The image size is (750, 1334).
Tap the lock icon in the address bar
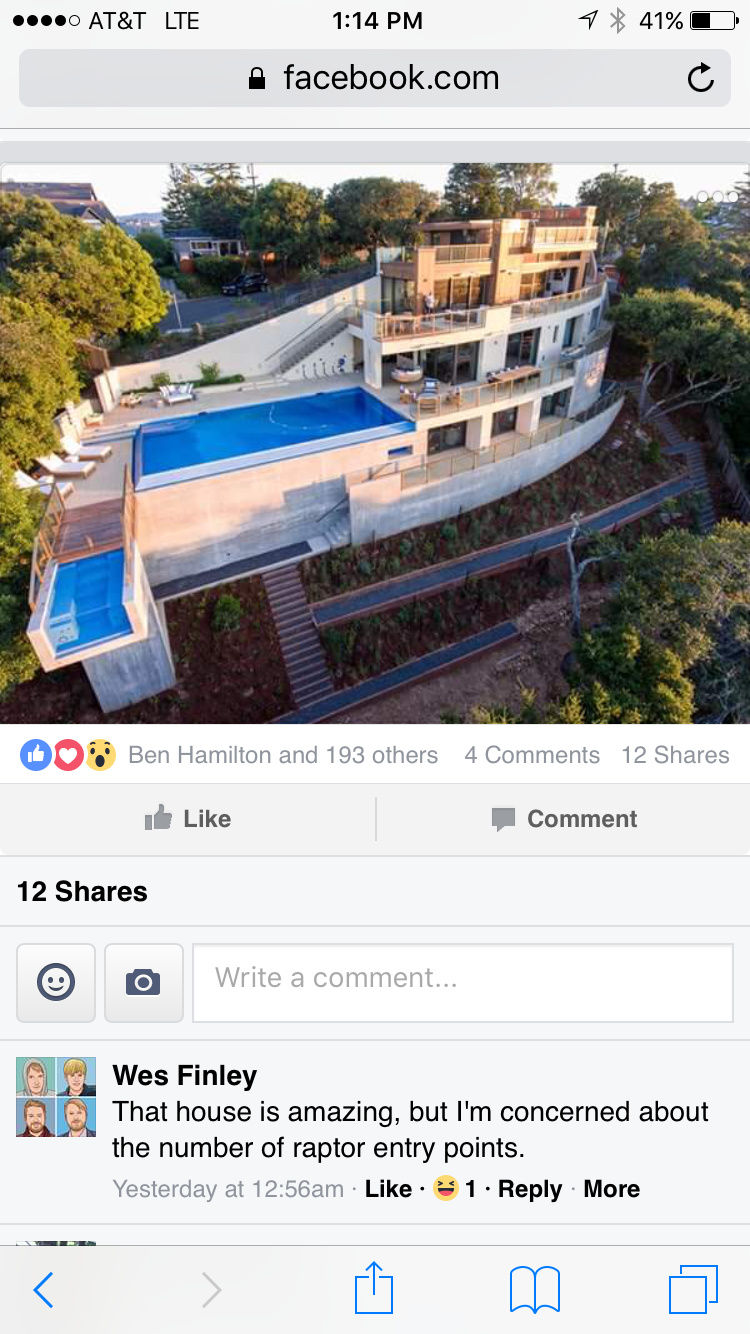(258, 78)
